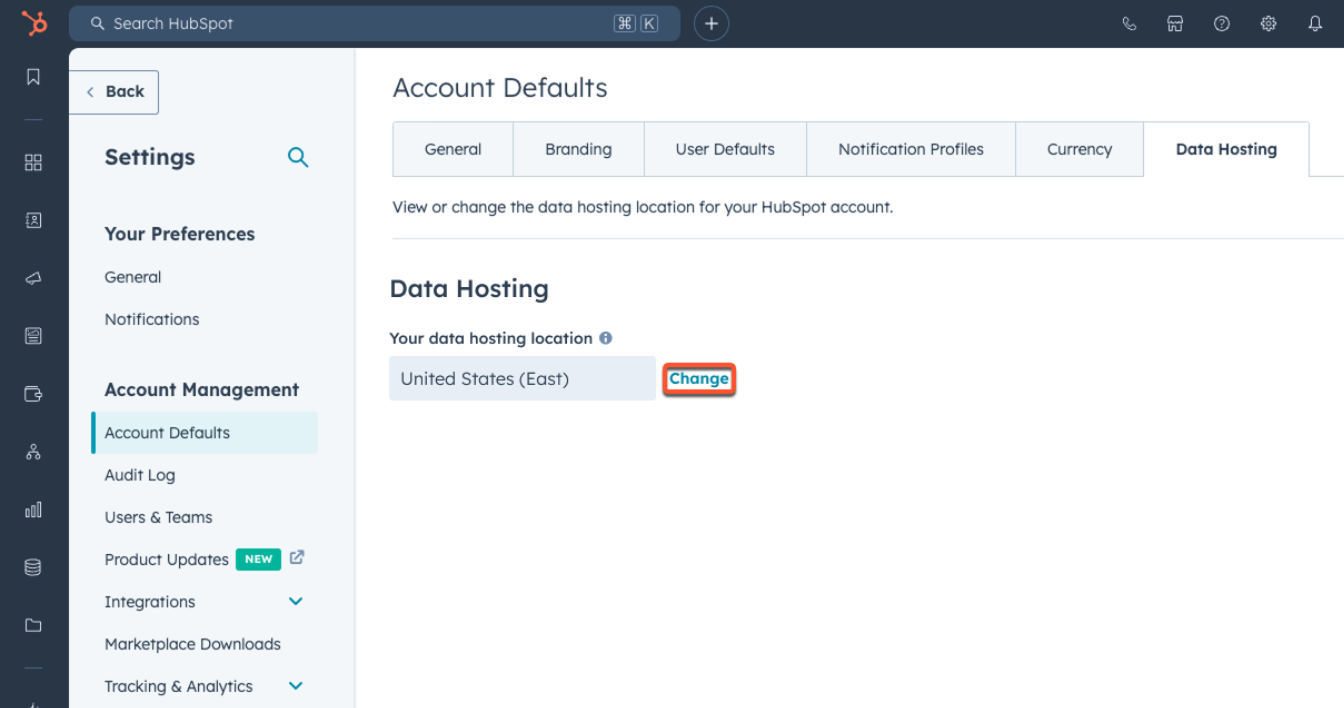Image resolution: width=1344 pixels, height=708 pixels.
Task: Click the Settings sidebar title
Action: (150, 157)
